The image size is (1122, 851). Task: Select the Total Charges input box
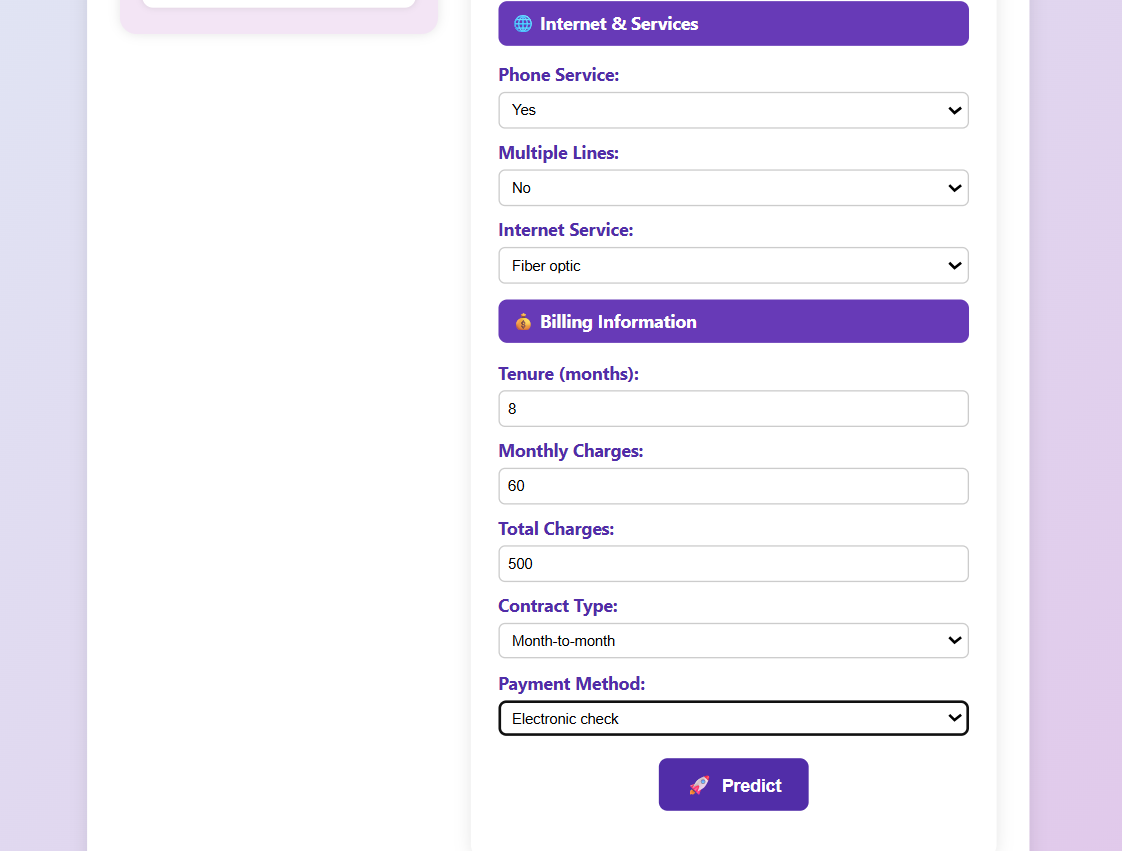click(733, 564)
